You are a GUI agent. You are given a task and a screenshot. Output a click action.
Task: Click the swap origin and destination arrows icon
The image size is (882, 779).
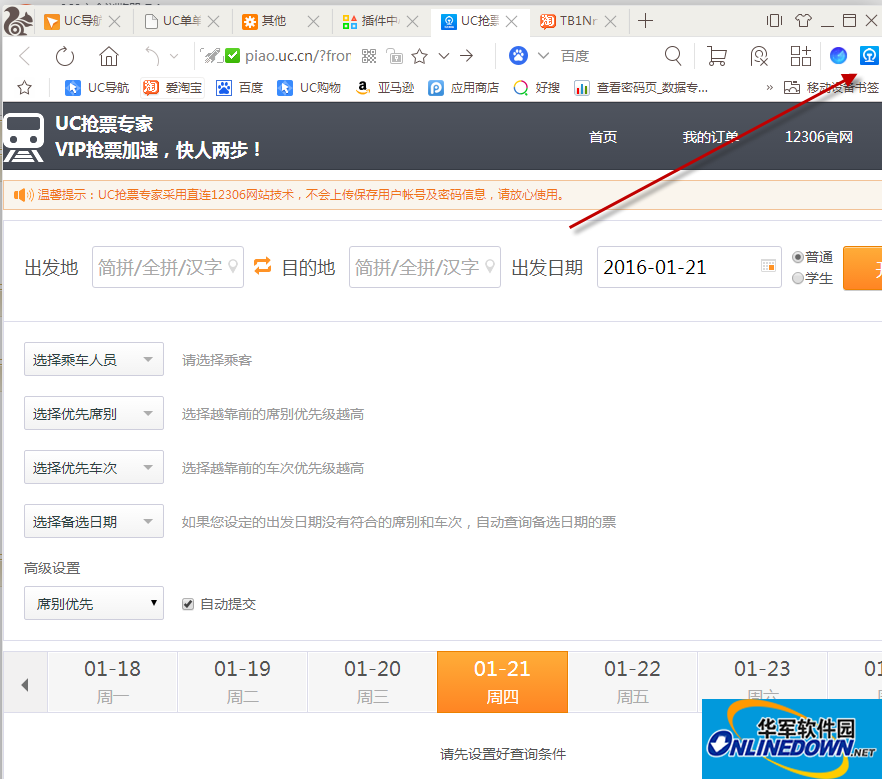pos(262,266)
